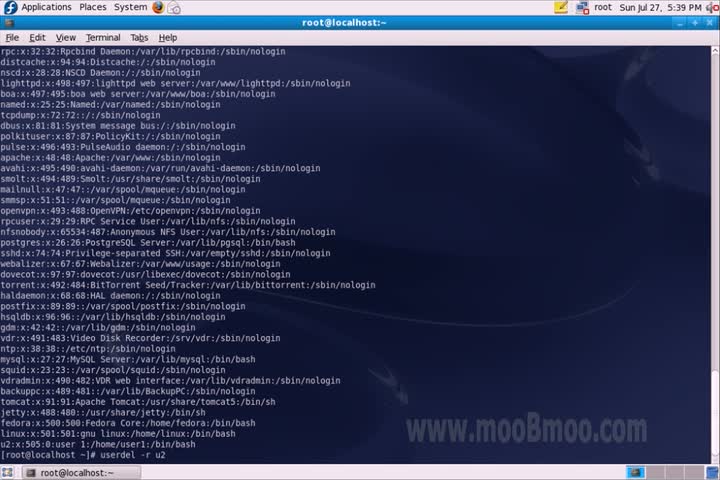
Task: Click the trash icon in bottom panel
Action: pyautogui.click(x=712, y=472)
